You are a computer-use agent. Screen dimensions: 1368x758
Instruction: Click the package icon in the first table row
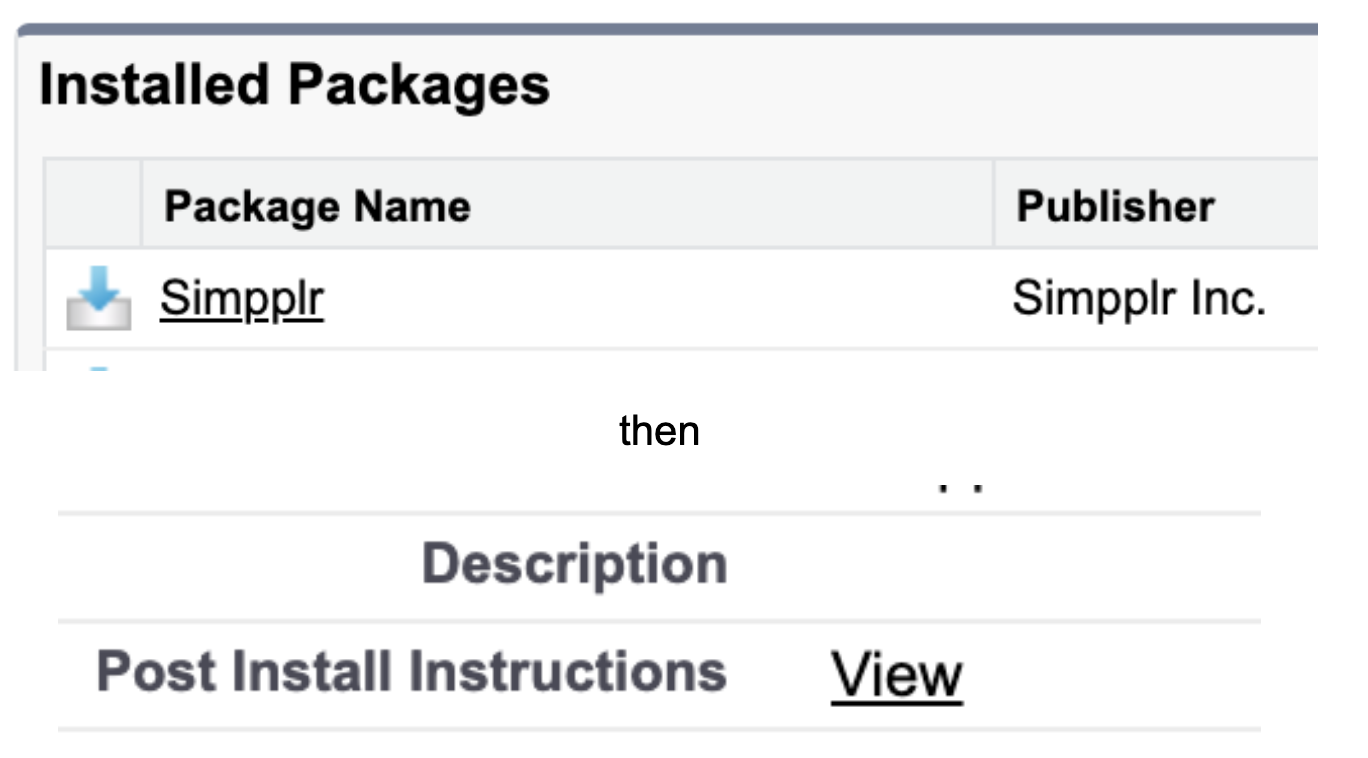[x=100, y=298]
